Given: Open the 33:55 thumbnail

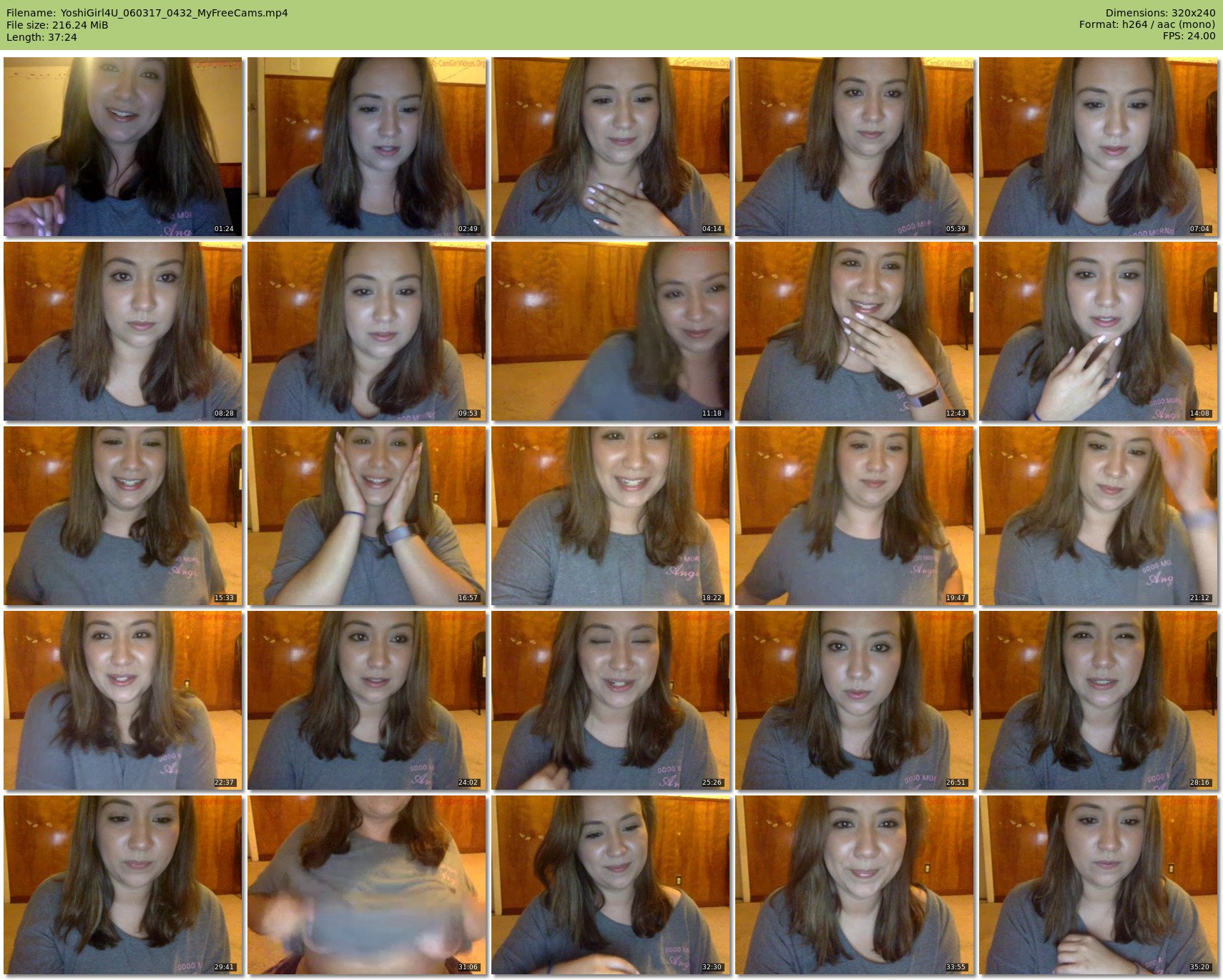Looking at the screenshot, I should 854,885.
